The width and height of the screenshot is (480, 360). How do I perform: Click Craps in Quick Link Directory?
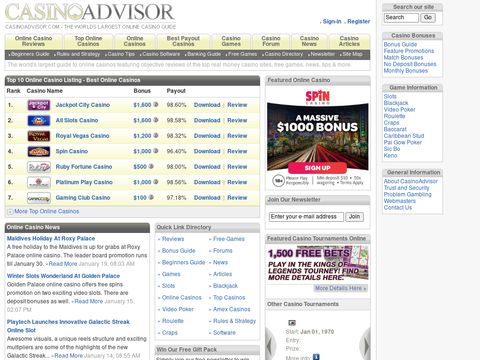point(170,333)
